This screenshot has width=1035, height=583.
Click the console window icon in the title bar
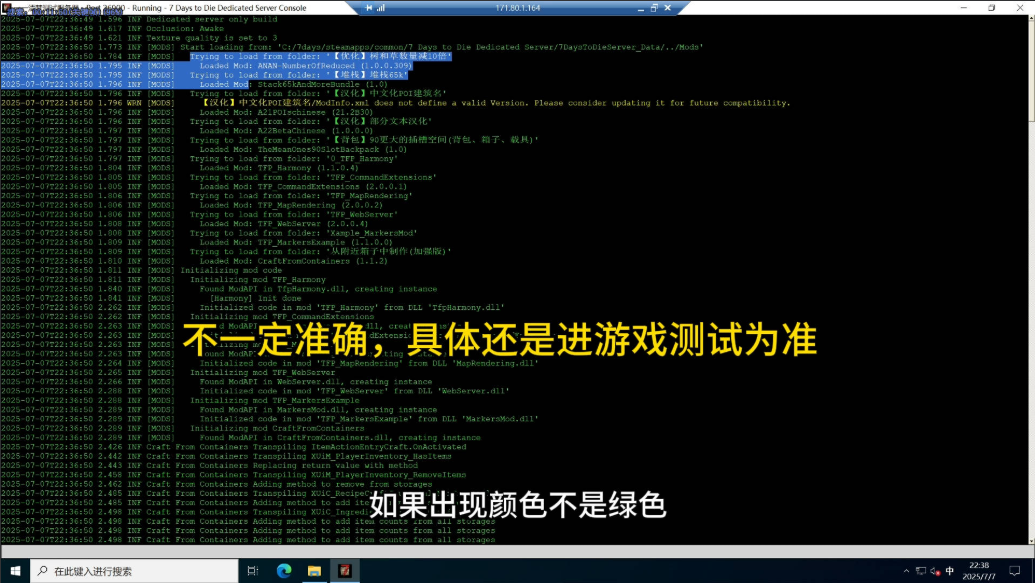pyautogui.click(x=5, y=6)
